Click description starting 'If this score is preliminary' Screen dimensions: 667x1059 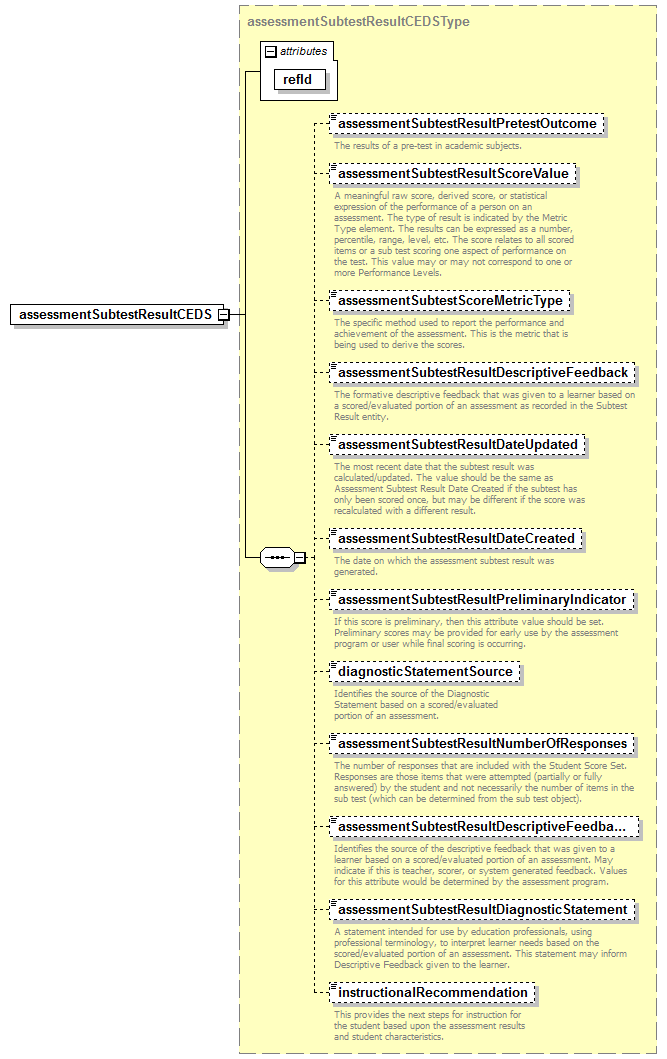[x=476, y=633]
